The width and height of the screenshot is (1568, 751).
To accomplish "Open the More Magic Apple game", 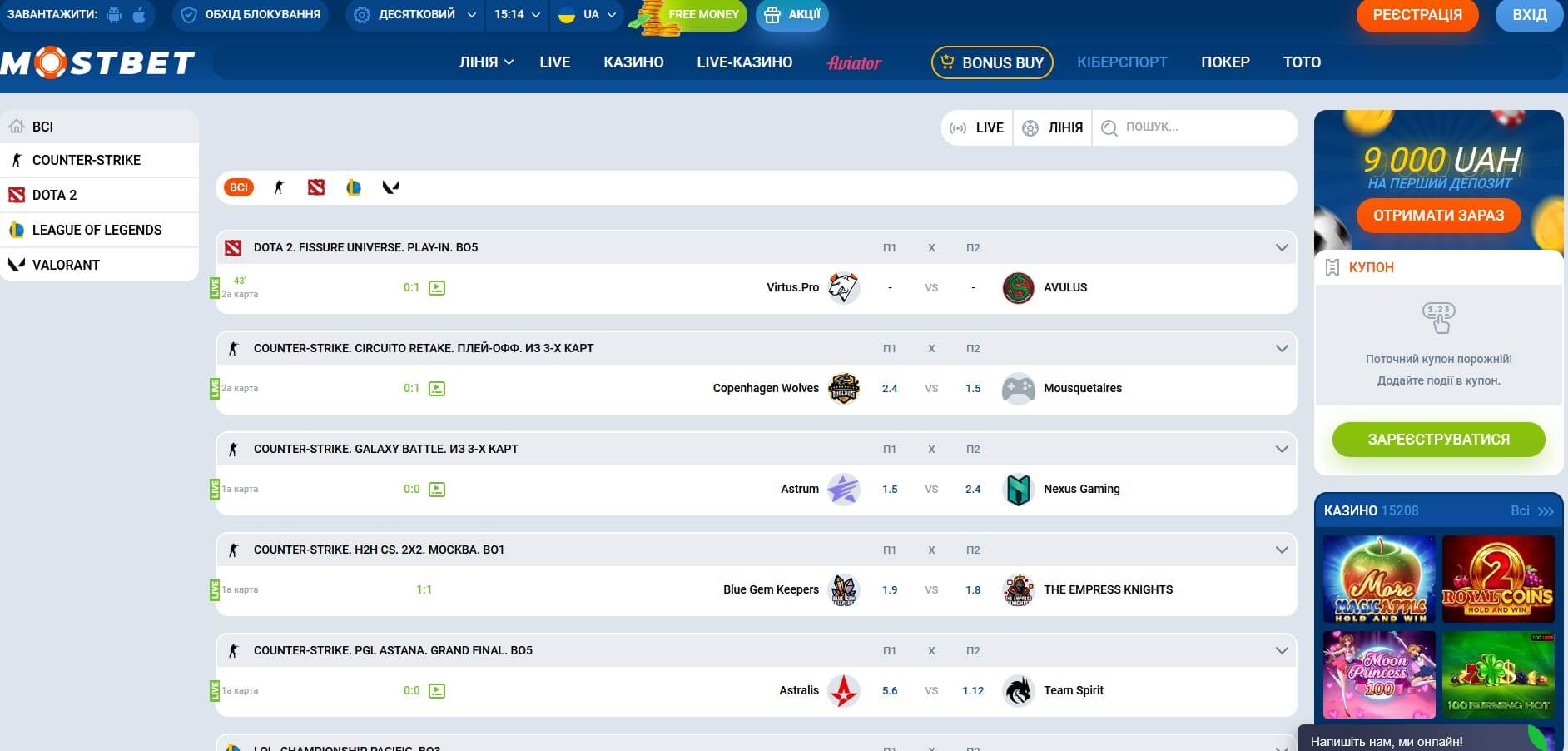I will pyautogui.click(x=1380, y=579).
